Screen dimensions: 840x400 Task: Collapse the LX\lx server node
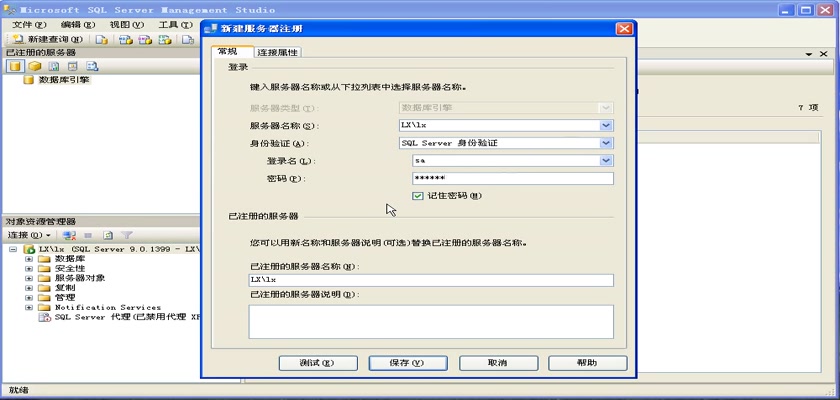(13, 250)
